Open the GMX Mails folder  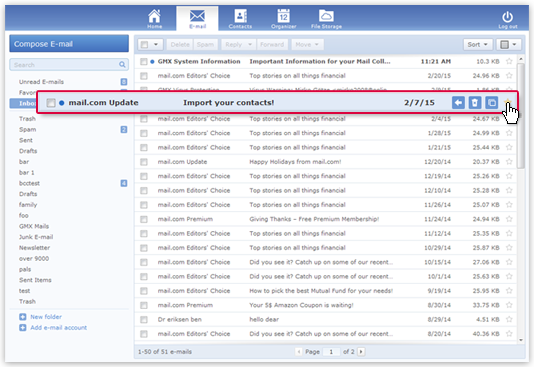click(x=34, y=226)
